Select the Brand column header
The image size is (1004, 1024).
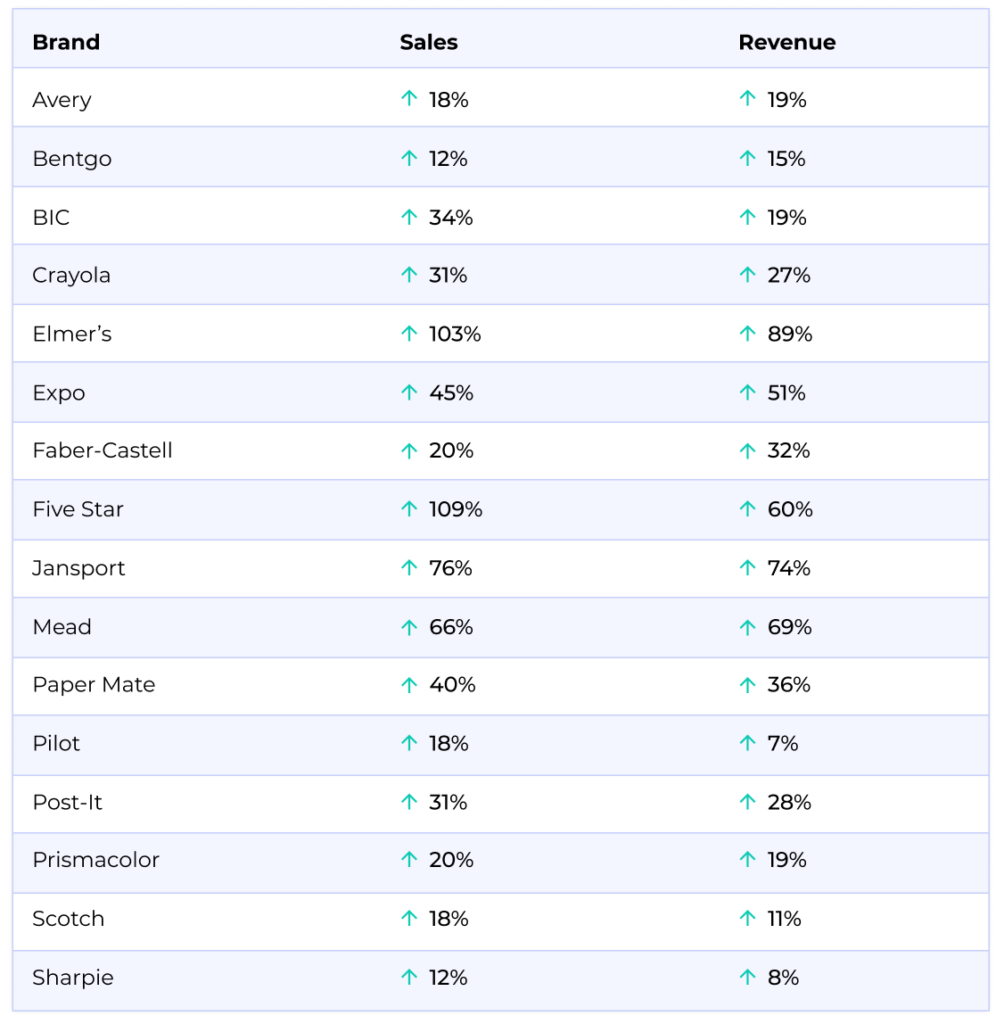point(66,42)
